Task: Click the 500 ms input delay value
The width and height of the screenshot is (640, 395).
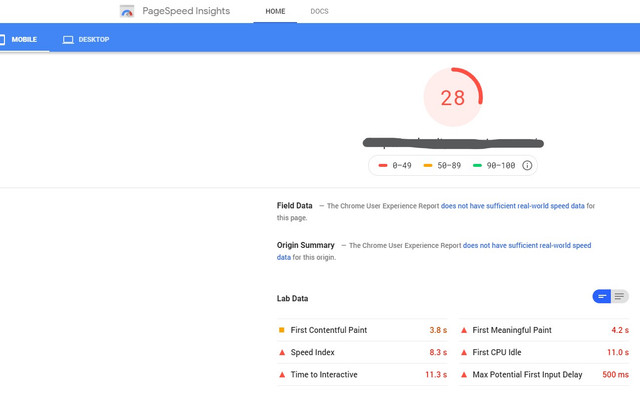Action: (x=616, y=374)
